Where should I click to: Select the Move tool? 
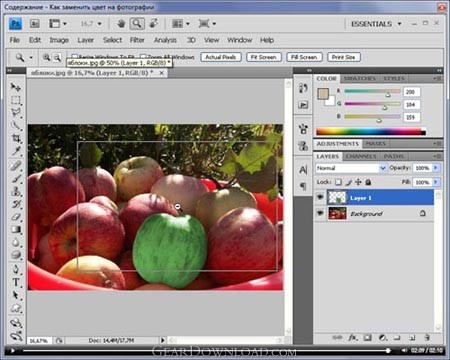point(16,87)
